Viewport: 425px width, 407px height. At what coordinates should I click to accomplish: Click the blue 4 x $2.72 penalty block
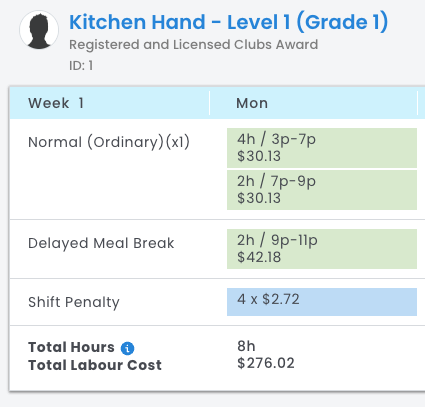click(322, 302)
